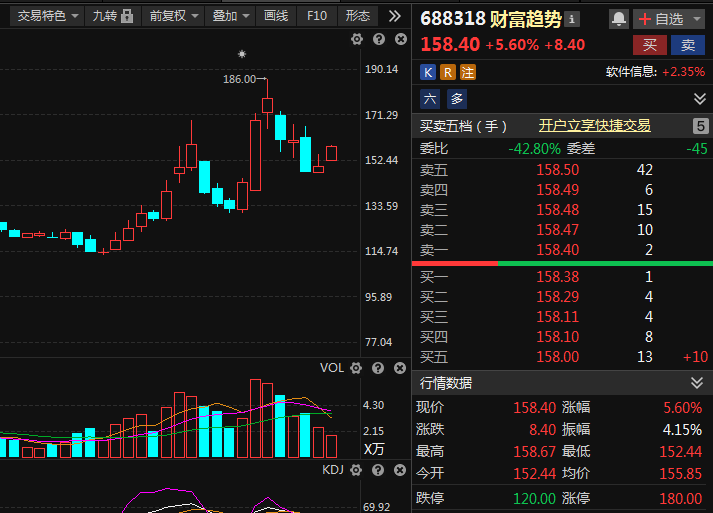Open the 前复权 adjustment dropdown

pyautogui.click(x=174, y=16)
